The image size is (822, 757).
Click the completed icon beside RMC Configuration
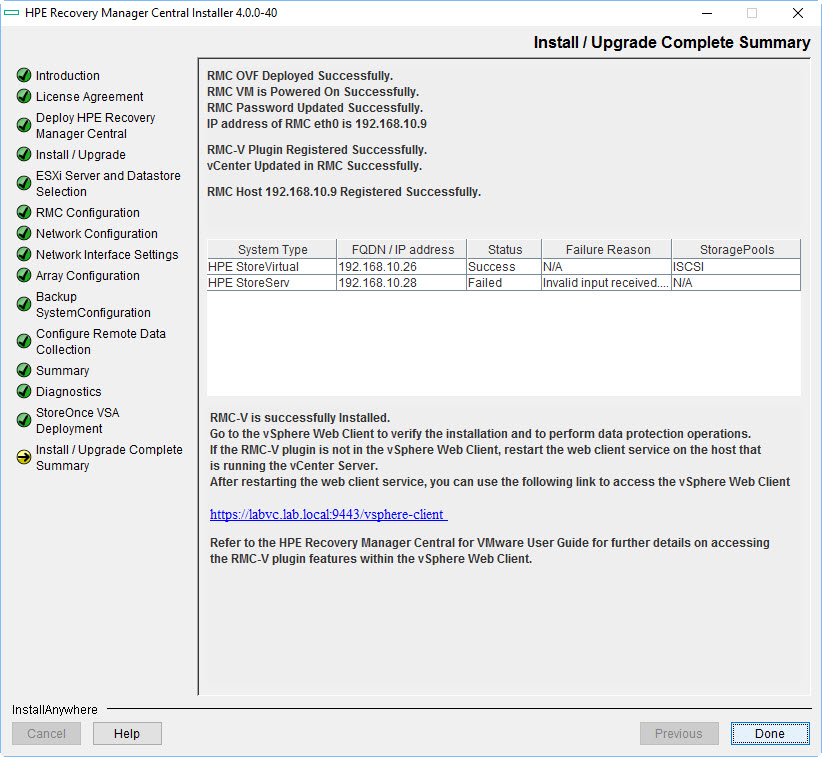pyautogui.click(x=24, y=212)
